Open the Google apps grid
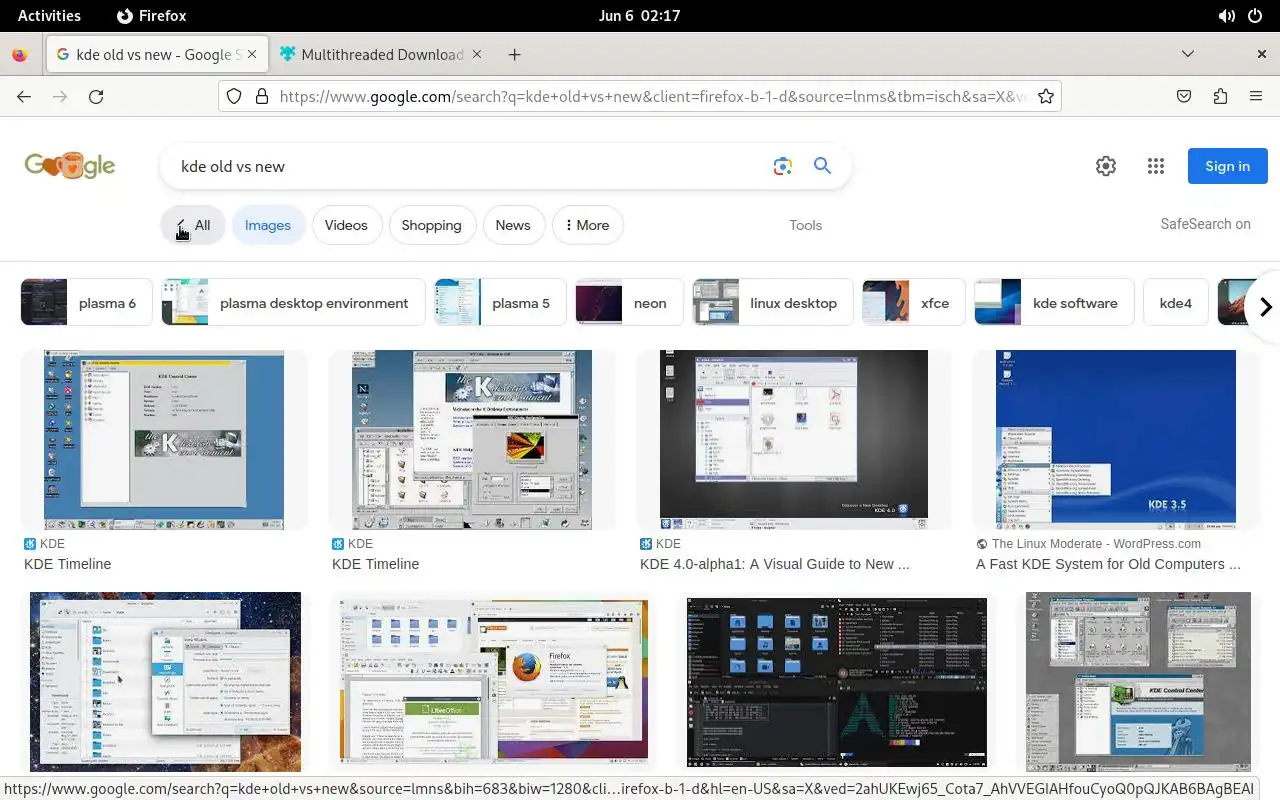Image resolution: width=1280 pixels, height=800 pixels. pos(1156,166)
